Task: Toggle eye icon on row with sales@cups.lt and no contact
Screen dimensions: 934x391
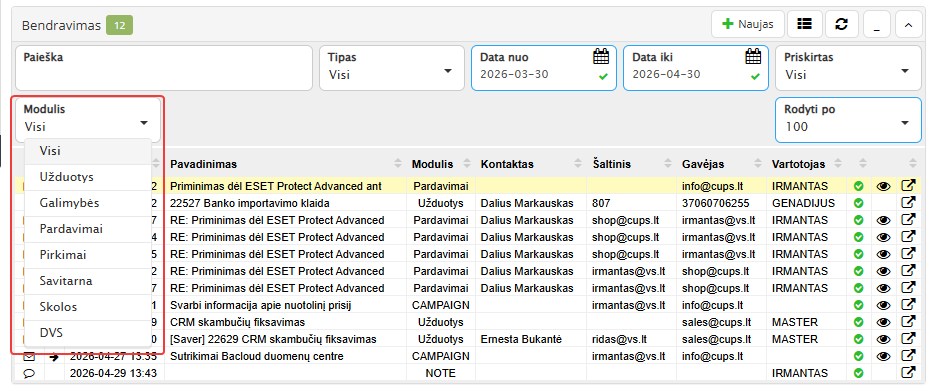Action: click(883, 322)
